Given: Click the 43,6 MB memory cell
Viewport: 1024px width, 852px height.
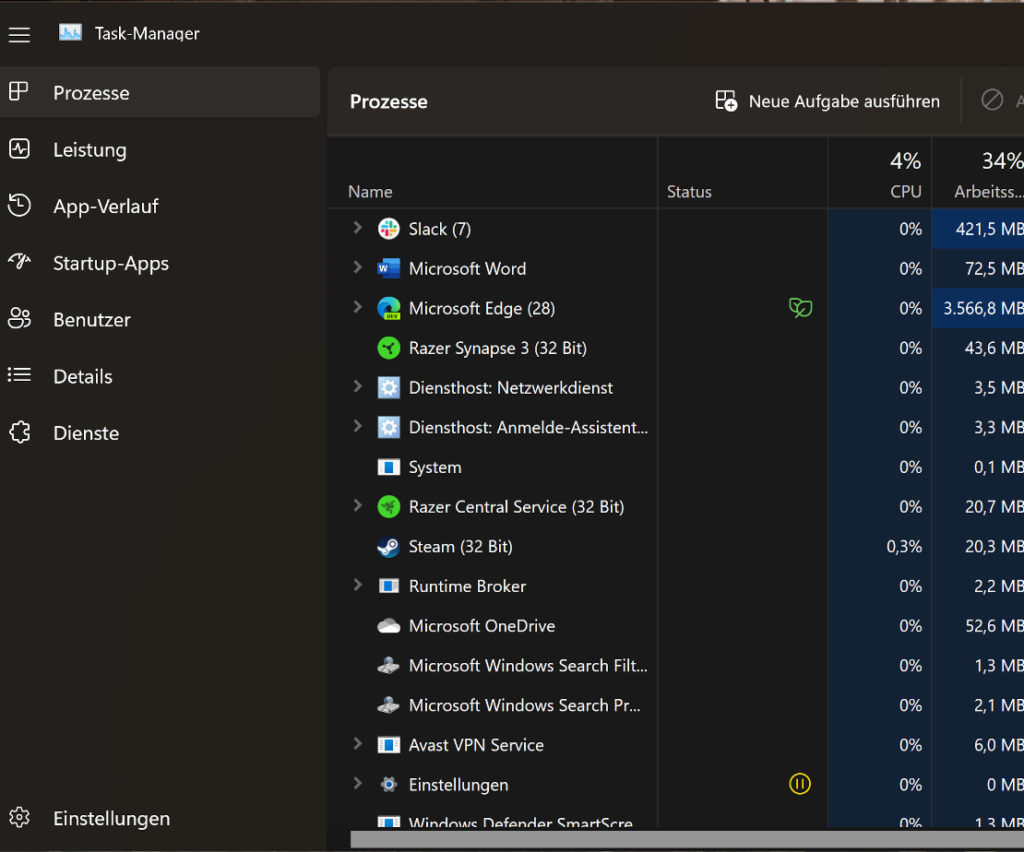Looking at the screenshot, I should click(x=978, y=348).
